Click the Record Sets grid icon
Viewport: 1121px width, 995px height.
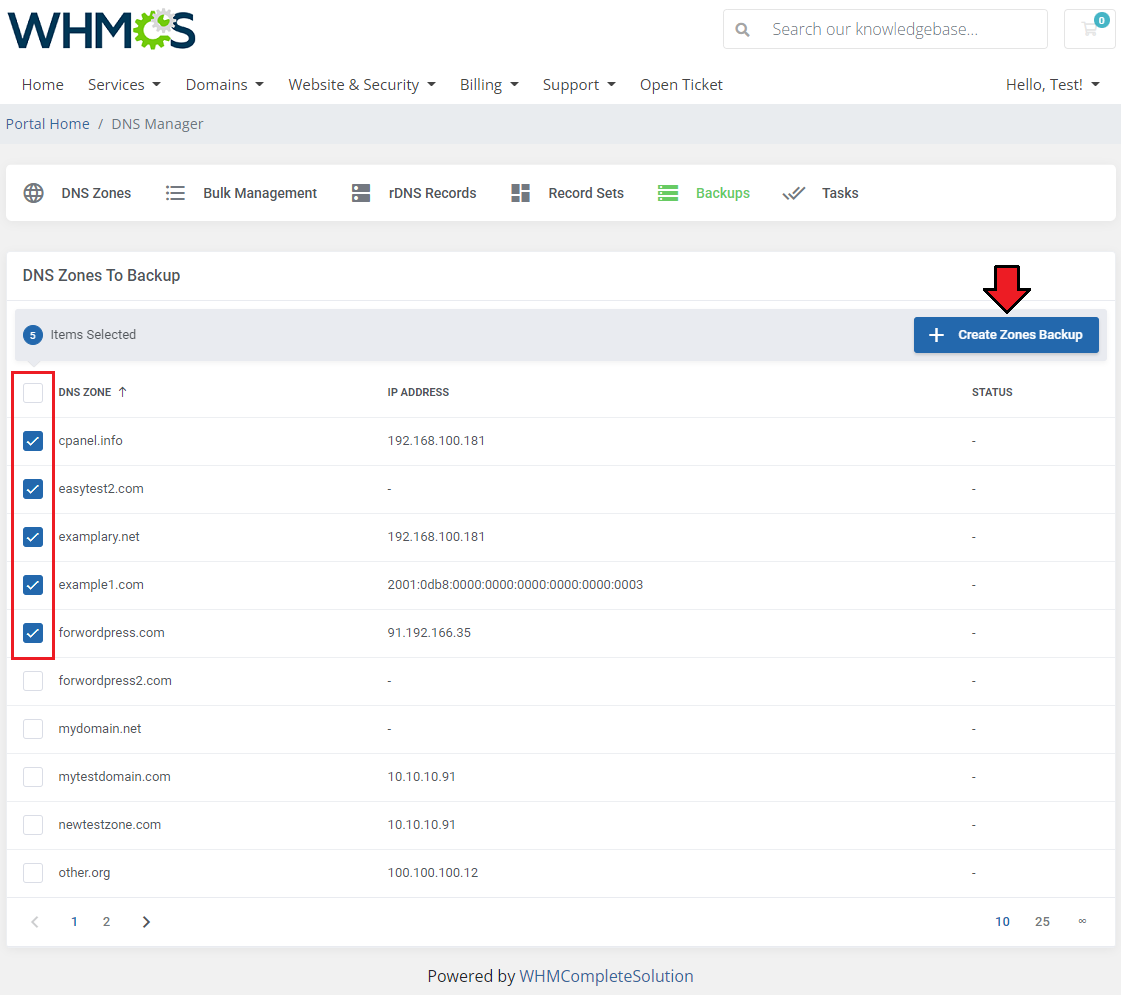(520, 193)
